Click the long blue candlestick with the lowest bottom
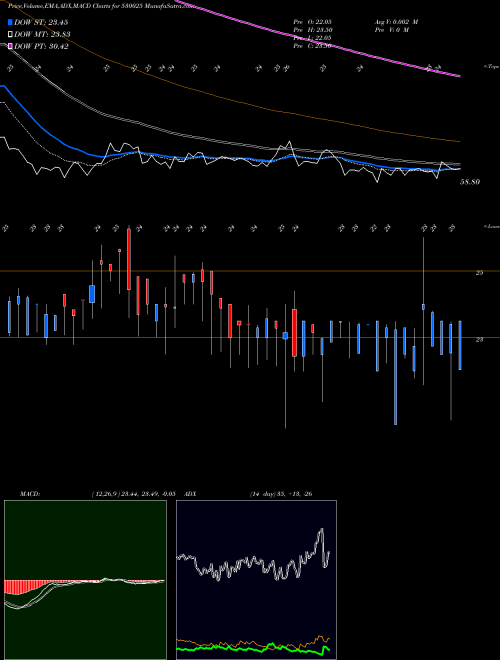This screenshot has height=660, width=500. point(396,377)
